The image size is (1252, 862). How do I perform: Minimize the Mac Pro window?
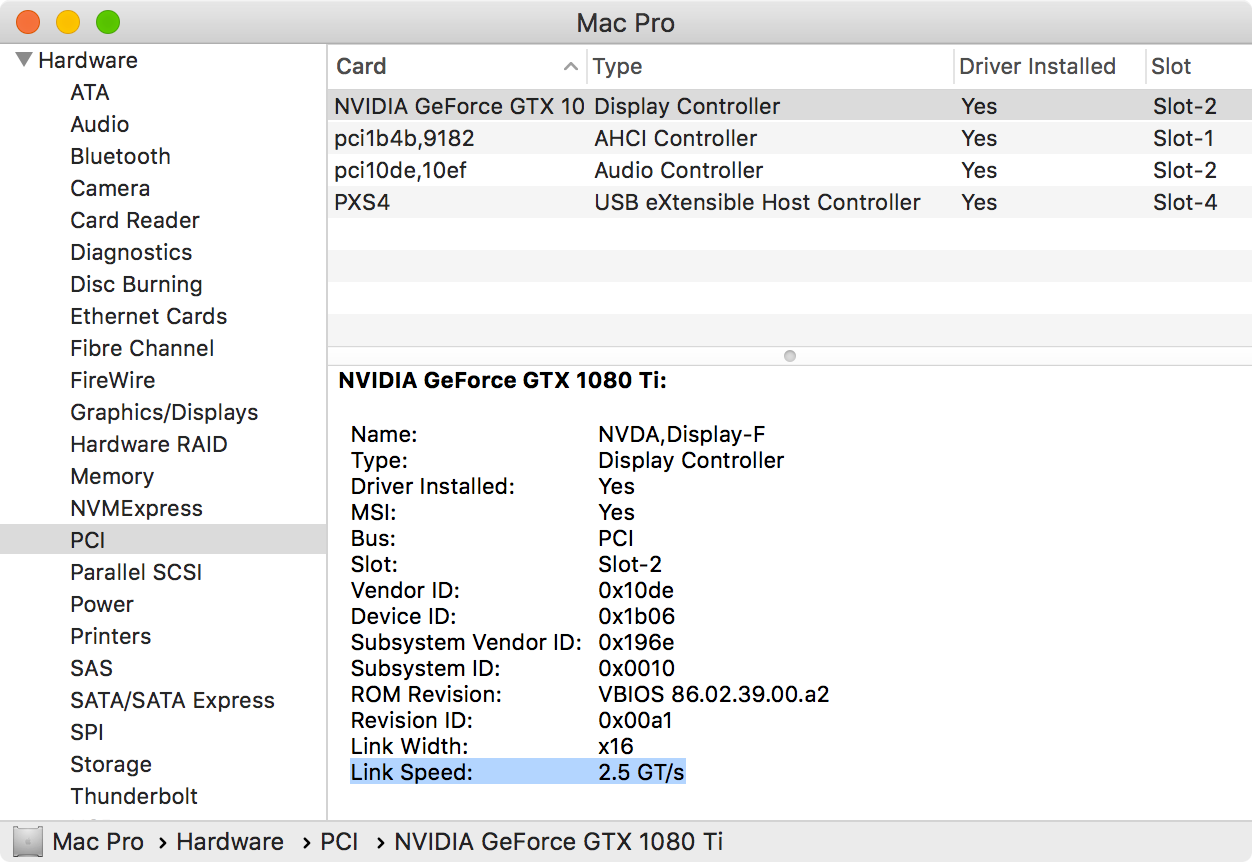point(68,22)
